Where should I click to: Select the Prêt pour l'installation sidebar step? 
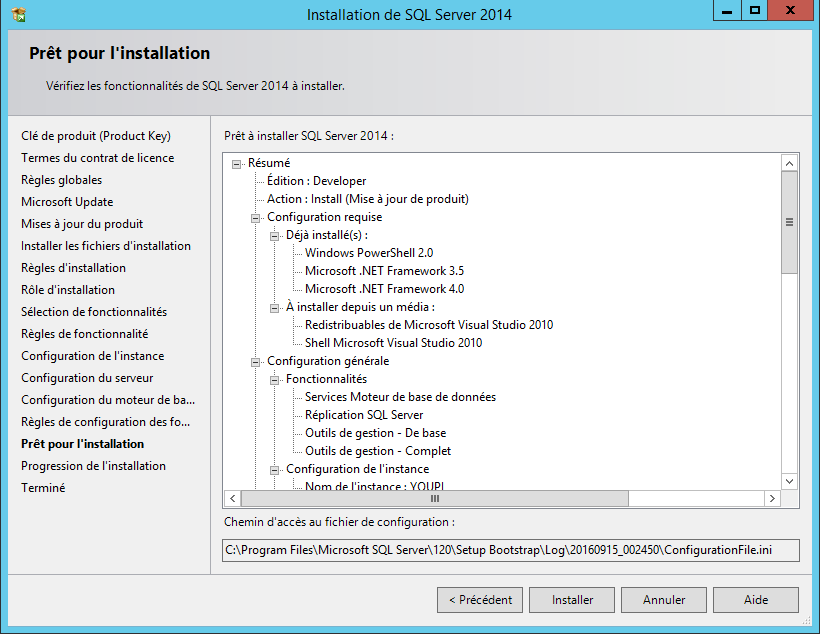(x=82, y=444)
